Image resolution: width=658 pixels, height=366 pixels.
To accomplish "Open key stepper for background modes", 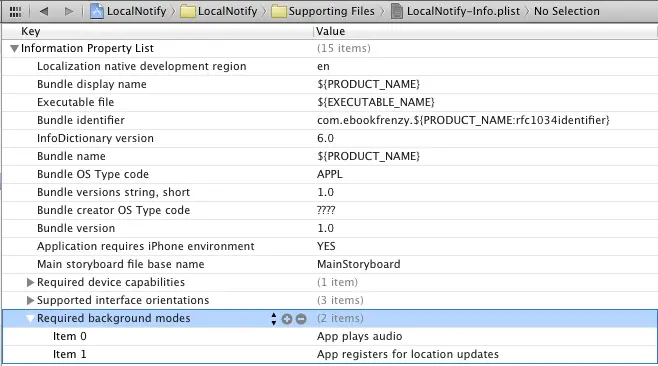I will click(274, 319).
